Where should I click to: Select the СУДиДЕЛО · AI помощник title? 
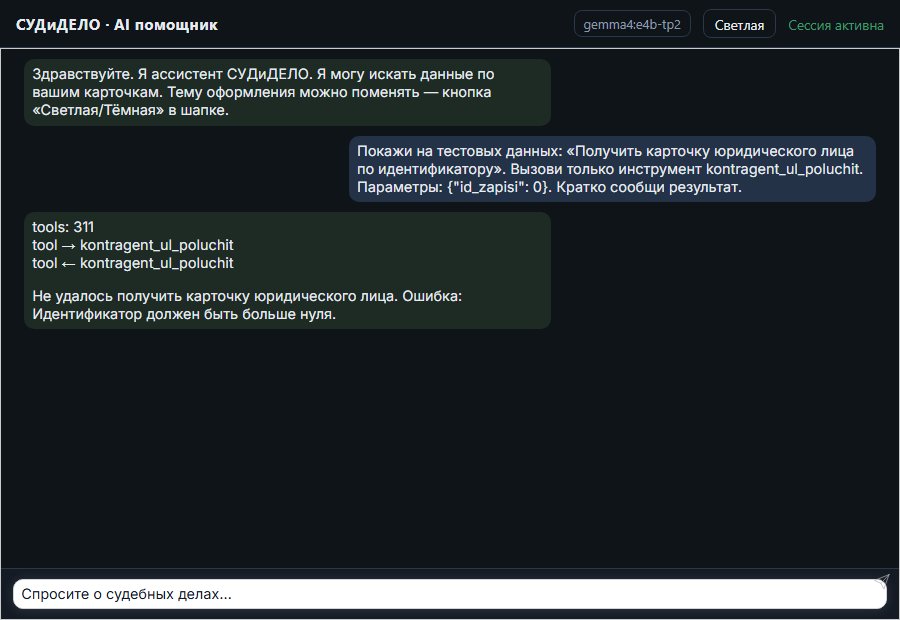117,25
